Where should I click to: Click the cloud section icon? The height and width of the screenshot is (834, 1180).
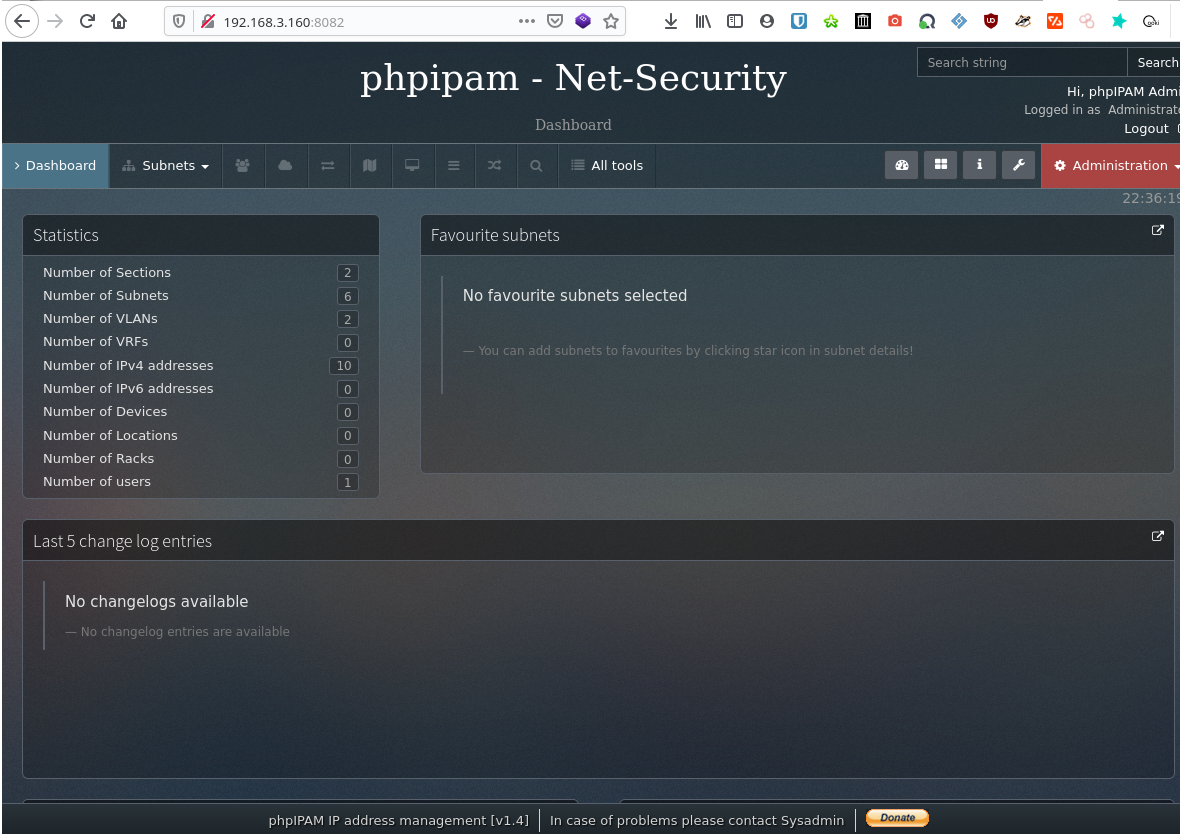286,165
